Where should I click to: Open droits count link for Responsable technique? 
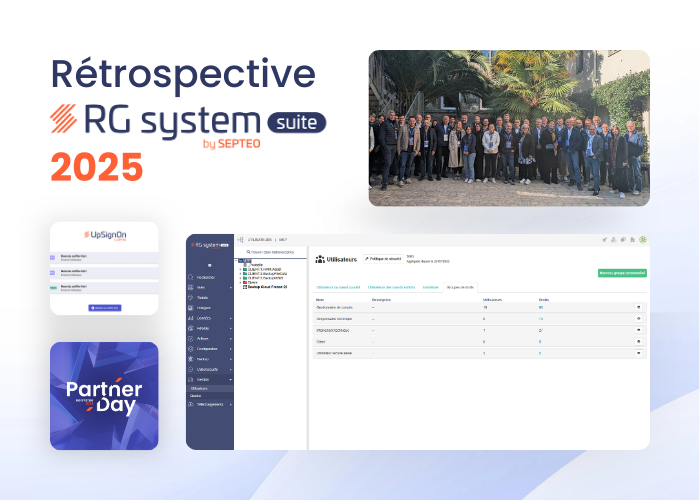click(x=541, y=319)
